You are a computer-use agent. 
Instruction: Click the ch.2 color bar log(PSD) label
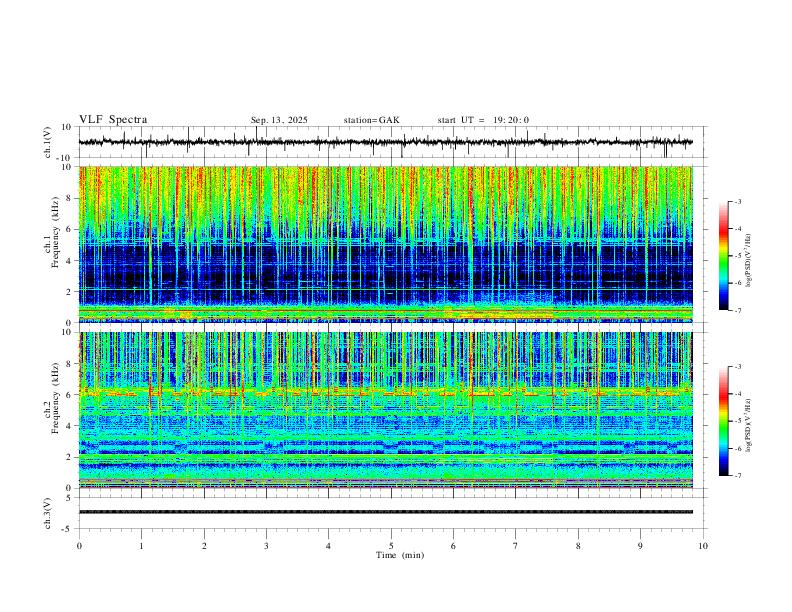pos(748,426)
